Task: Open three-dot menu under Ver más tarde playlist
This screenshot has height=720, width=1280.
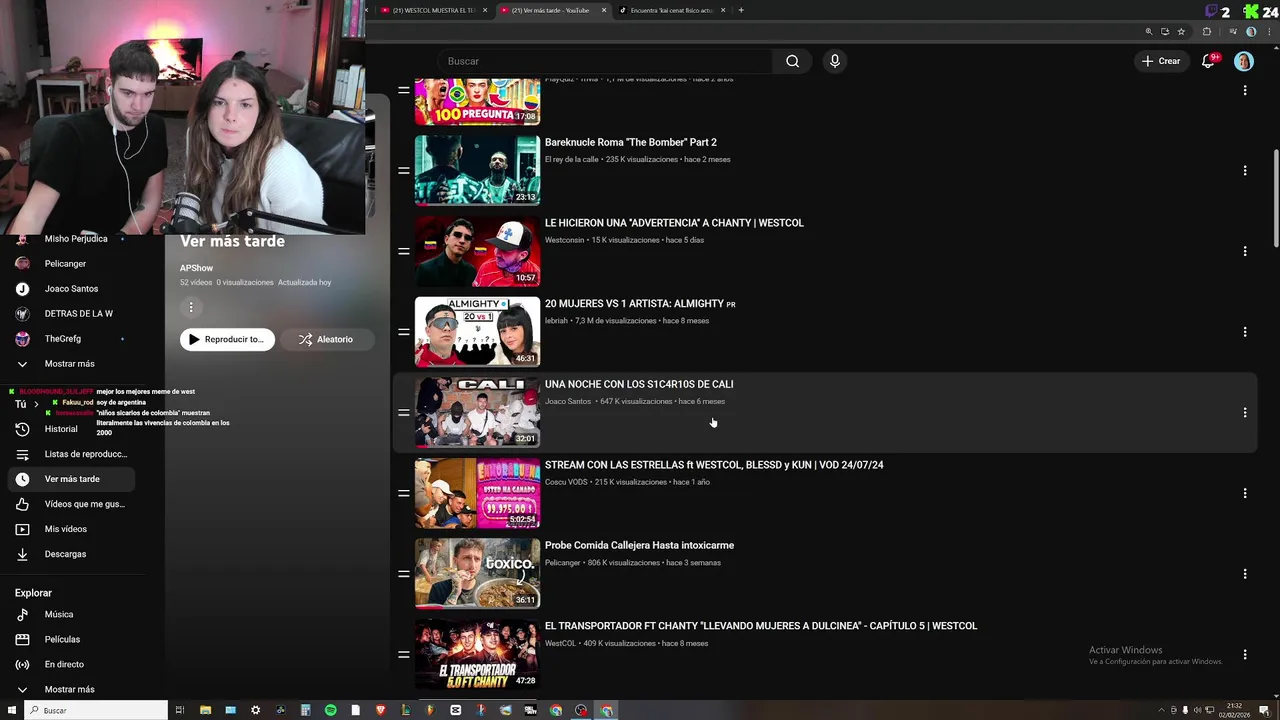Action: 191,307
